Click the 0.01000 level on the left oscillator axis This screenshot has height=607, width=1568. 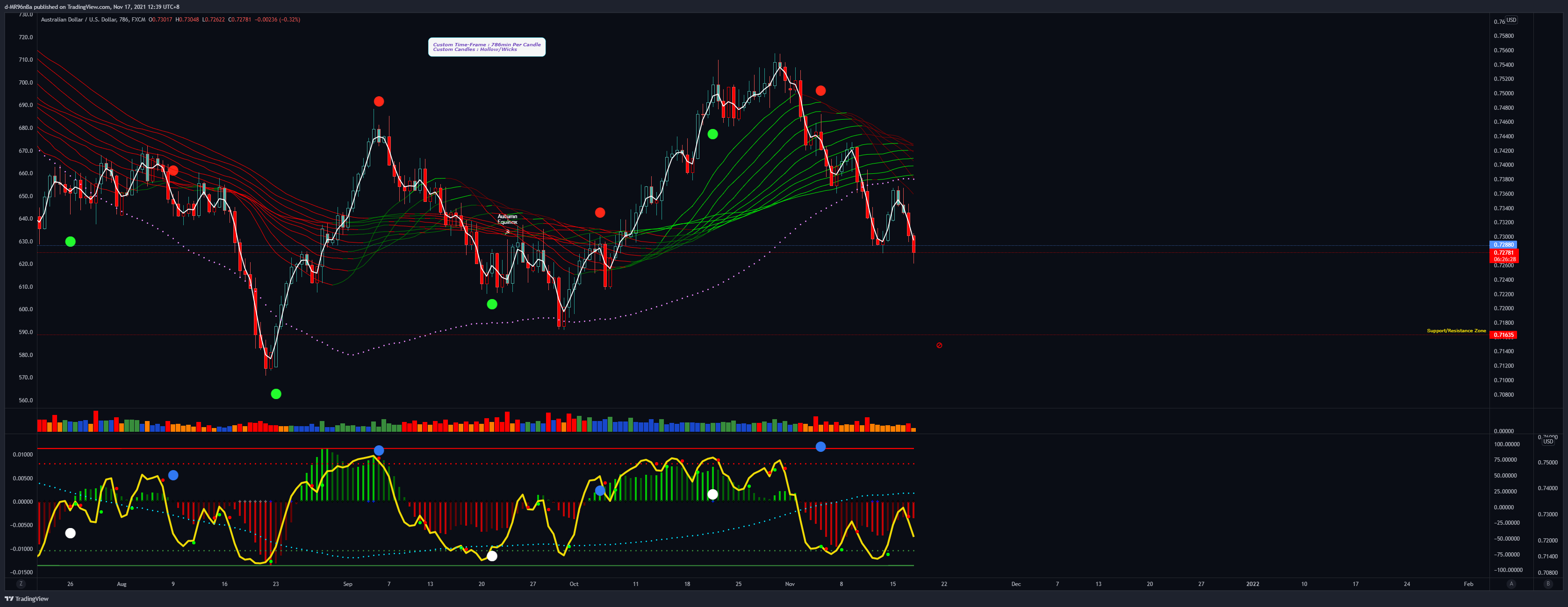point(22,455)
